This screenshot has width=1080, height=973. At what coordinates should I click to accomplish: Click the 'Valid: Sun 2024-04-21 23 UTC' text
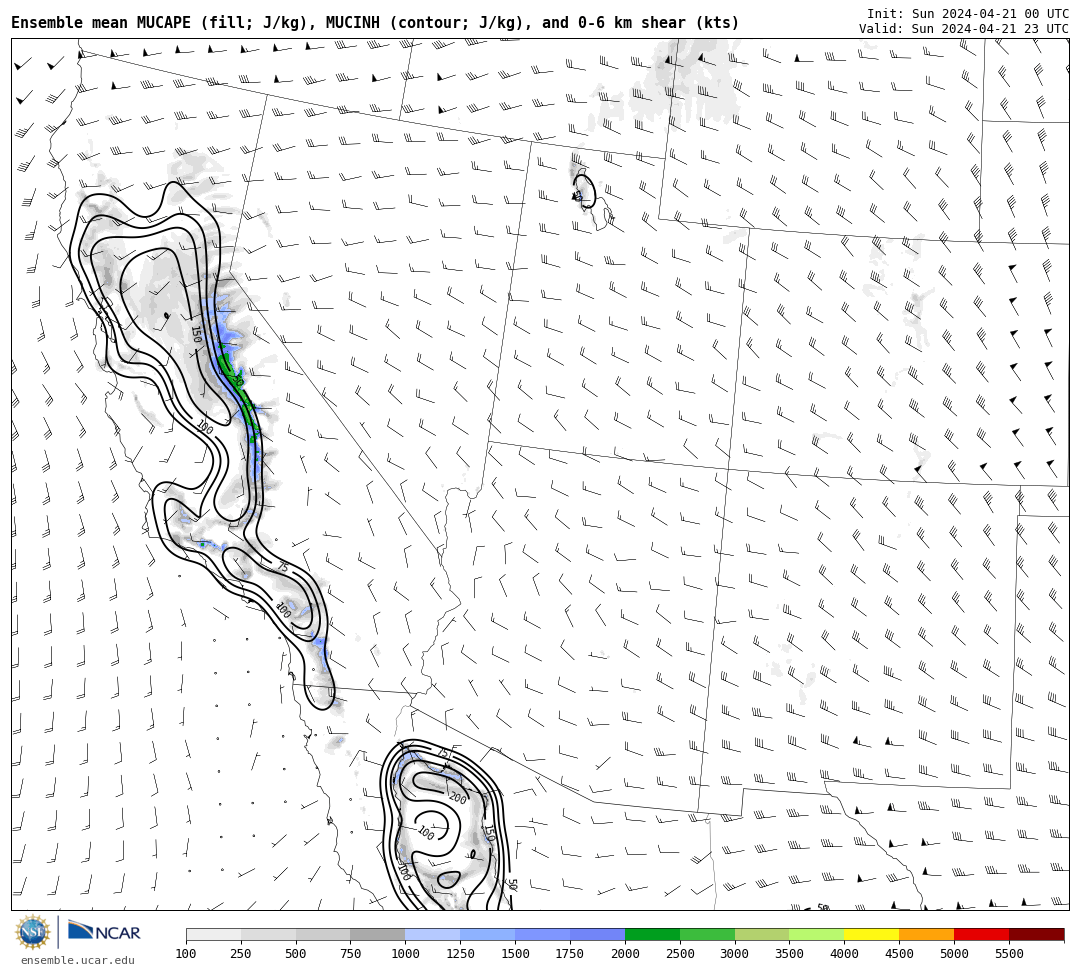964,28
